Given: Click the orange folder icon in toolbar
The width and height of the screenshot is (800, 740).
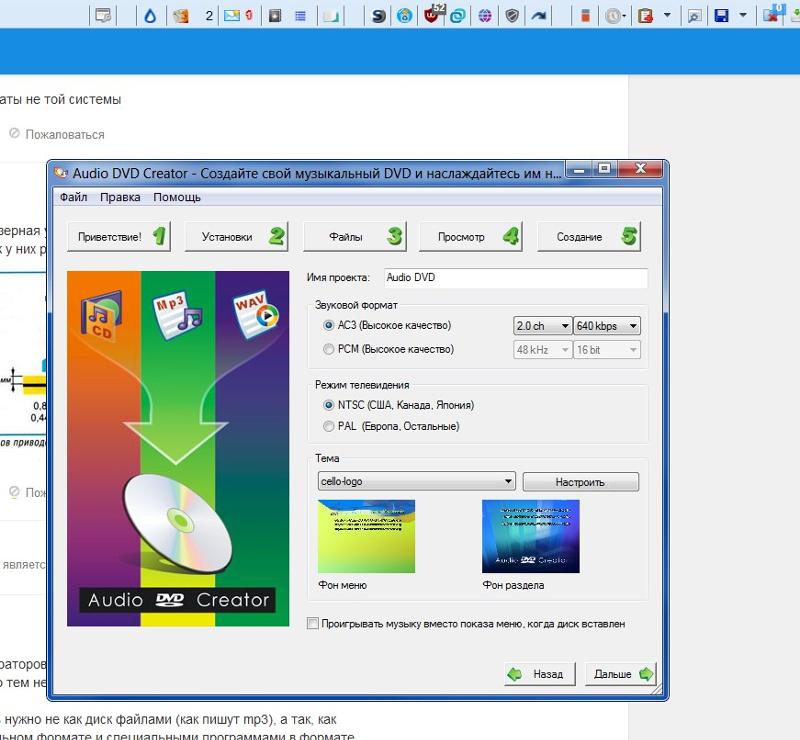Looking at the screenshot, I should pos(180,16).
